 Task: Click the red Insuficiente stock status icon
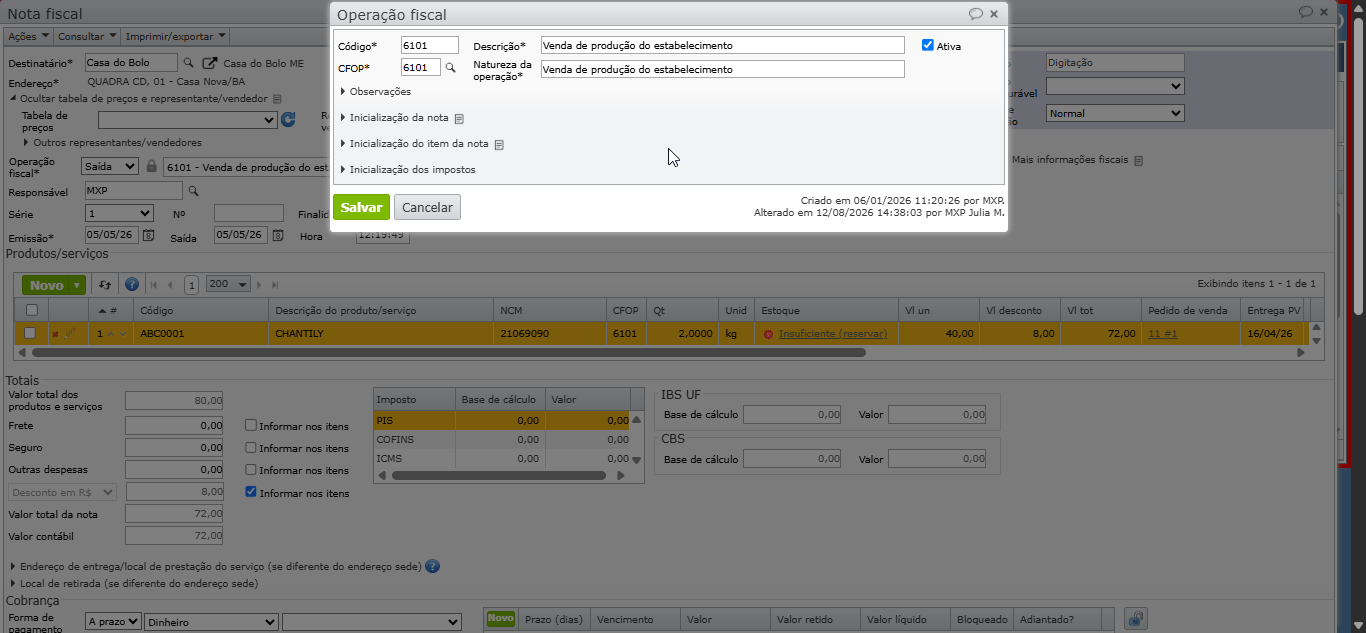[768, 334]
